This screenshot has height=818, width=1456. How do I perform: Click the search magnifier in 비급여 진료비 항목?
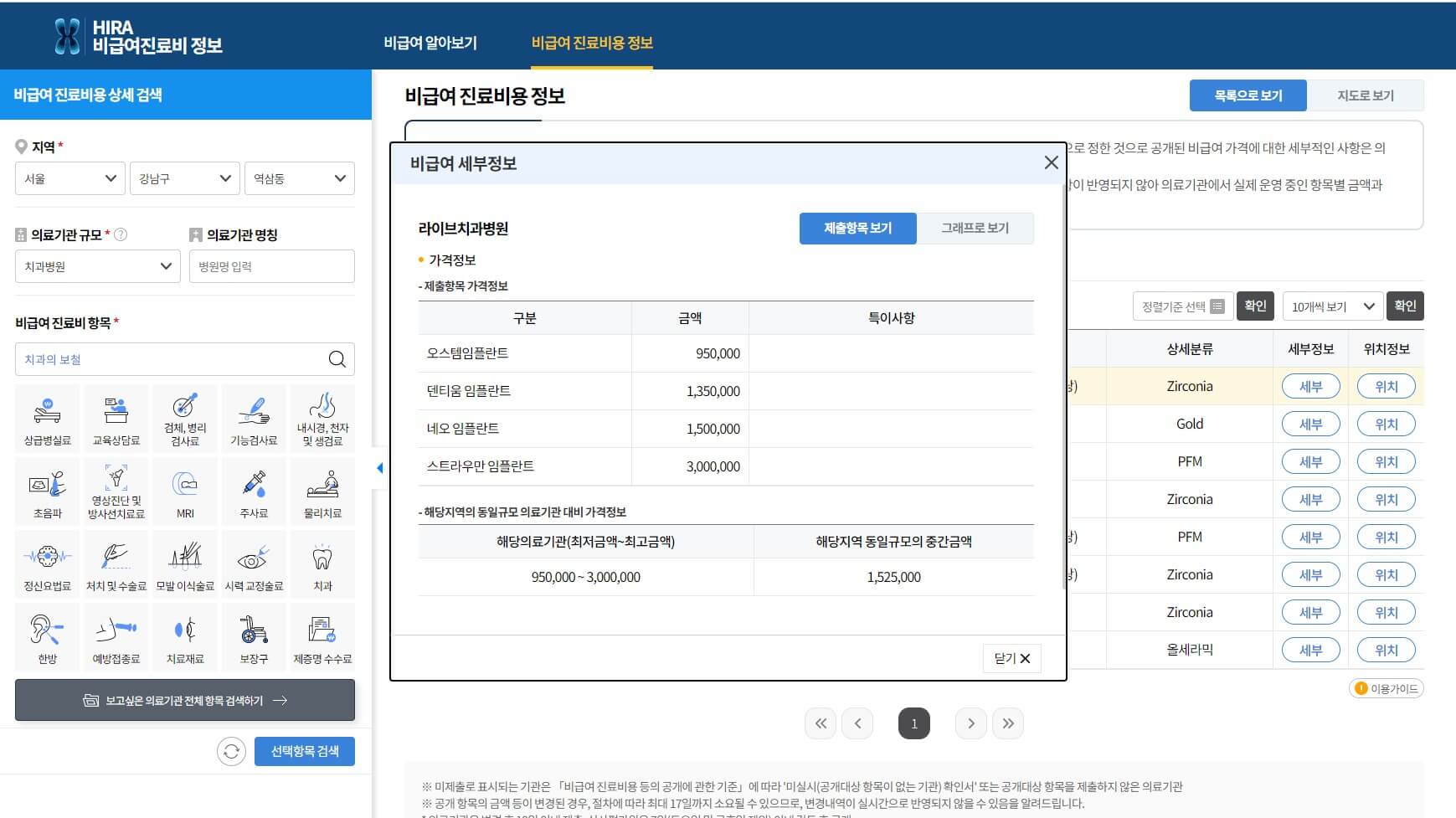[x=337, y=359]
